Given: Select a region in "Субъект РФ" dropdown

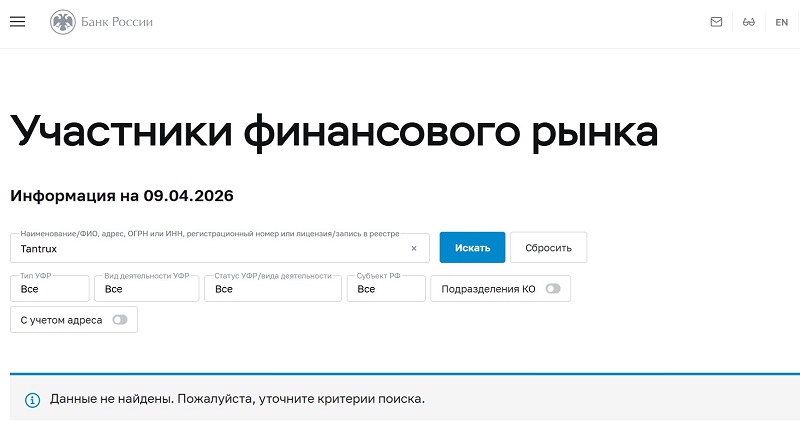Looking at the screenshot, I should (386, 289).
